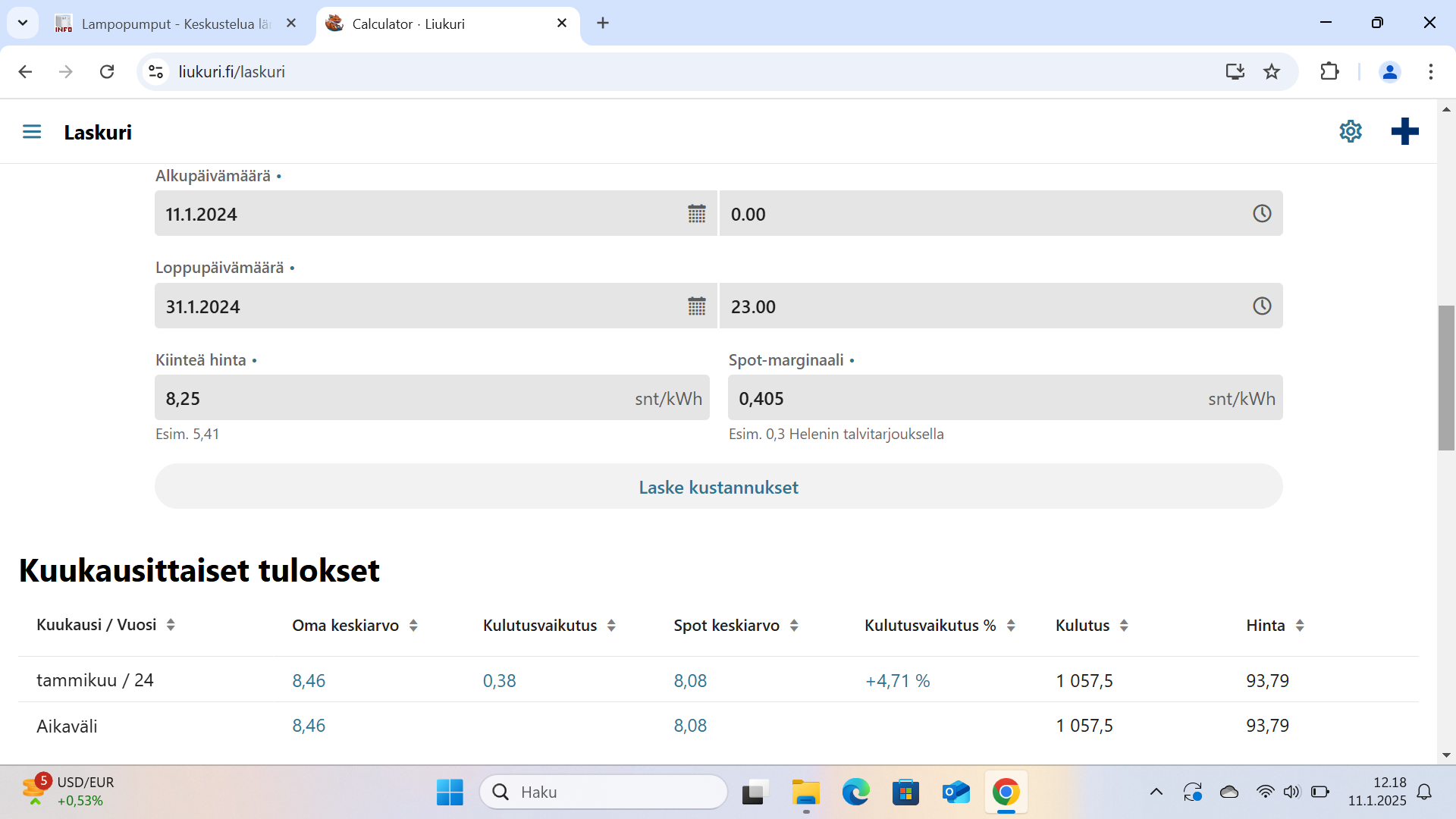
Task: Open clock picker for end time 23.00
Action: [x=1261, y=306]
